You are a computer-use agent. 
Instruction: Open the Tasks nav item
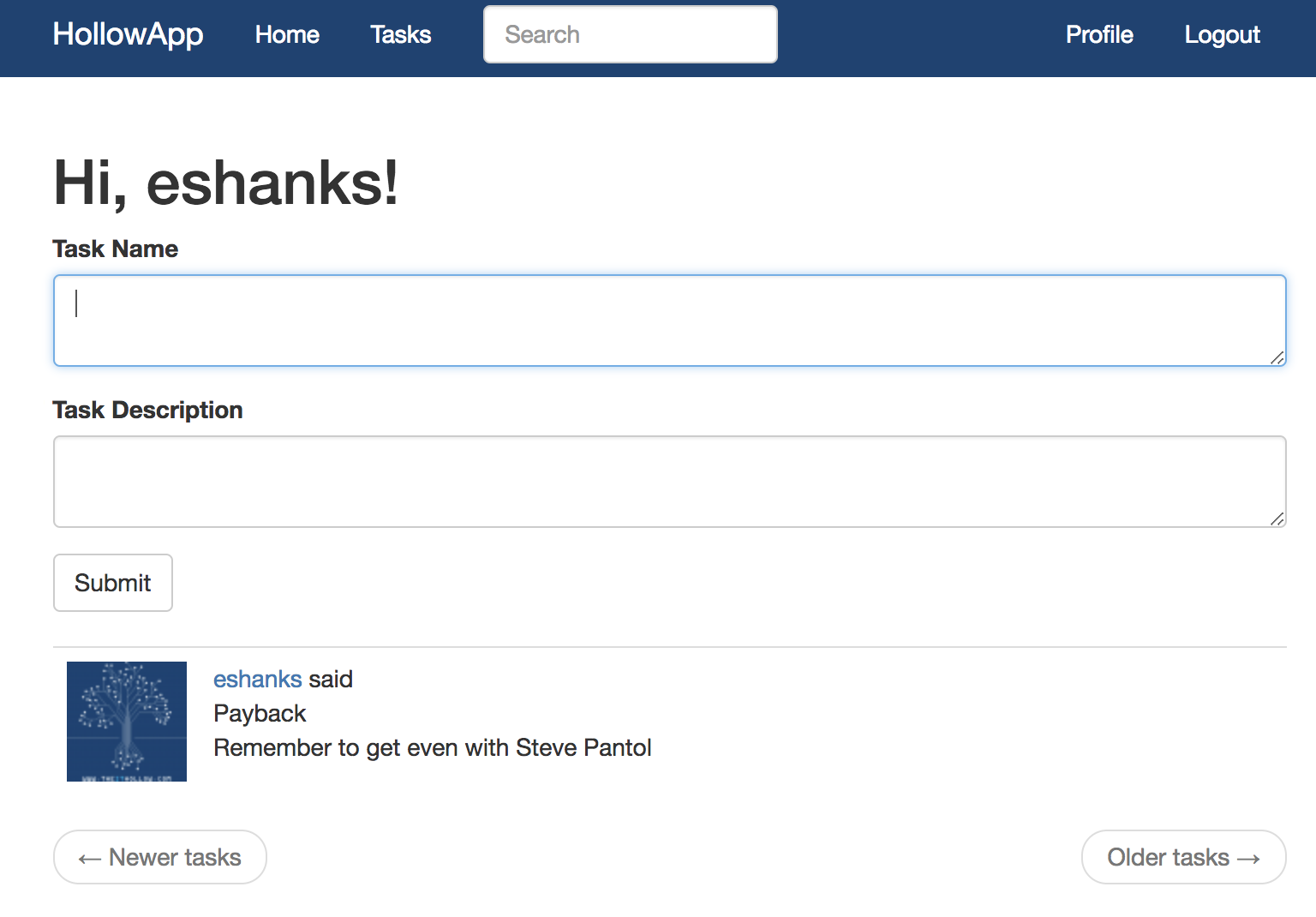tap(400, 34)
